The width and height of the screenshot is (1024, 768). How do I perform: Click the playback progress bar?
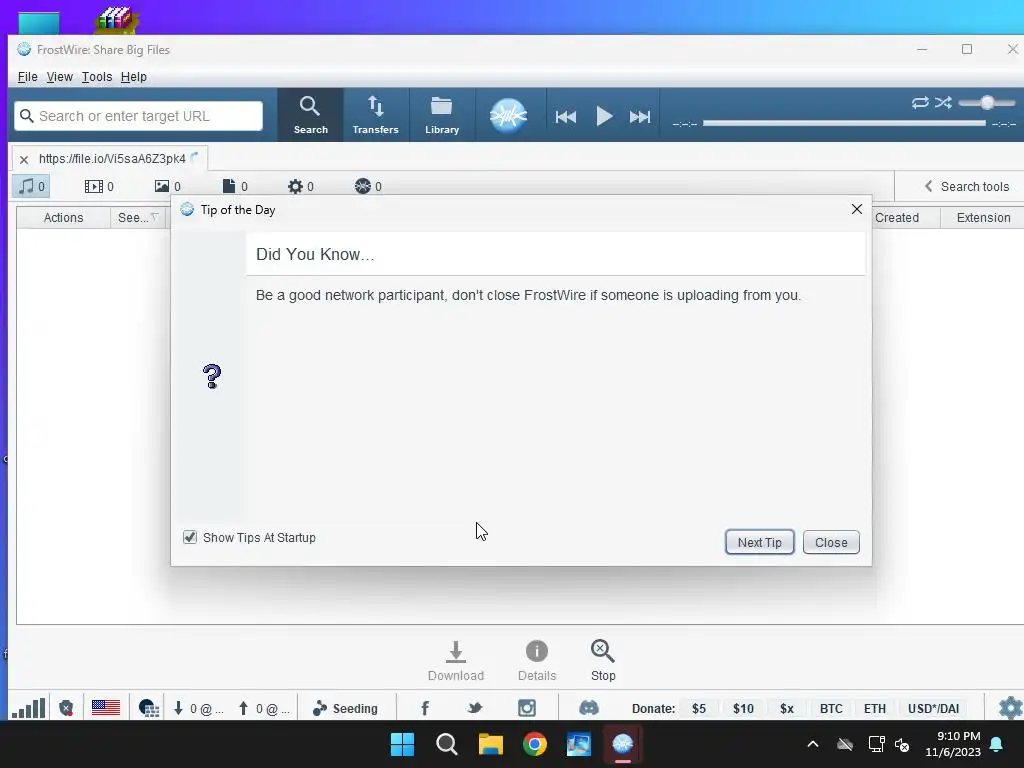coord(844,123)
